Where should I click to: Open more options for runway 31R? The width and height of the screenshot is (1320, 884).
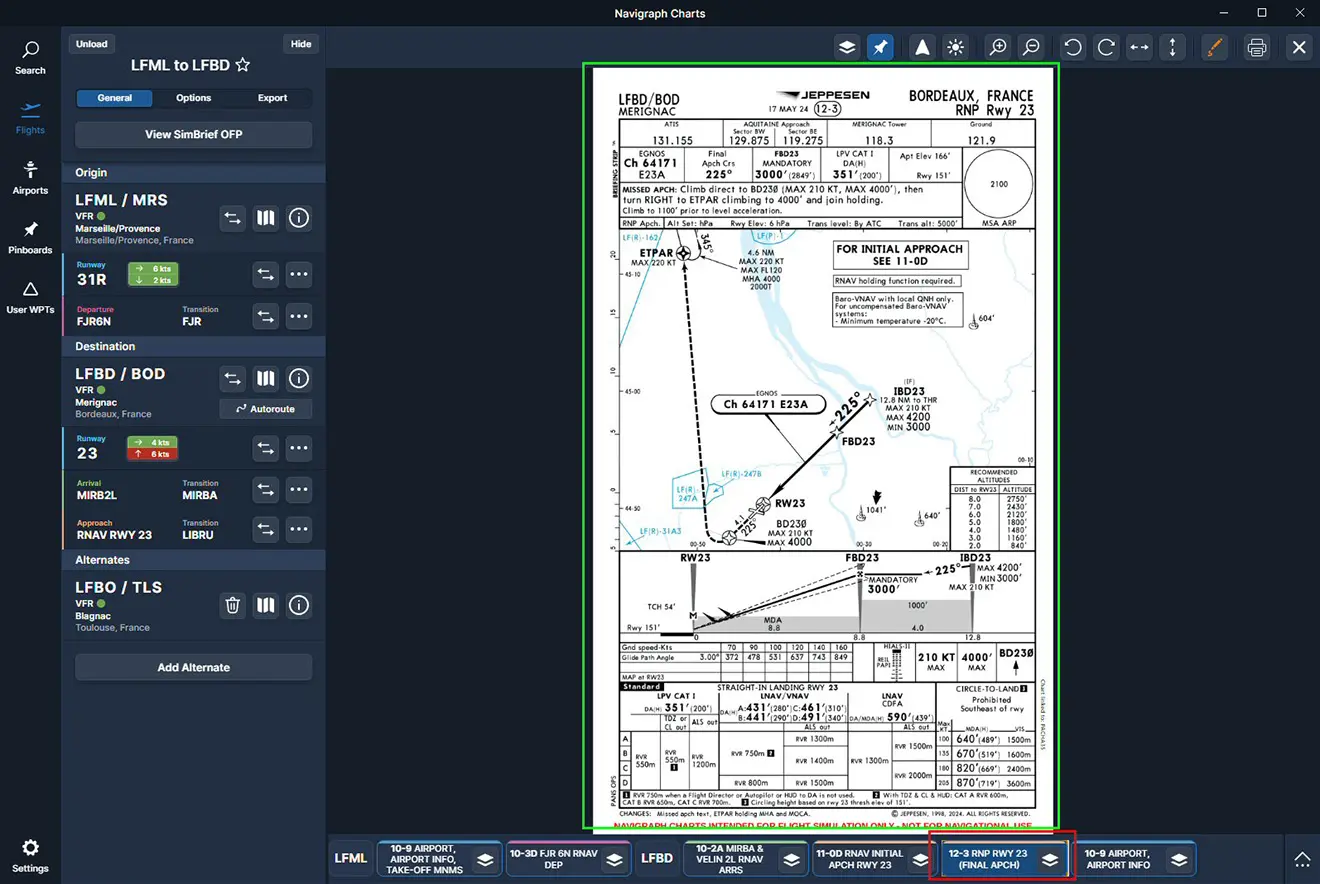click(x=298, y=274)
